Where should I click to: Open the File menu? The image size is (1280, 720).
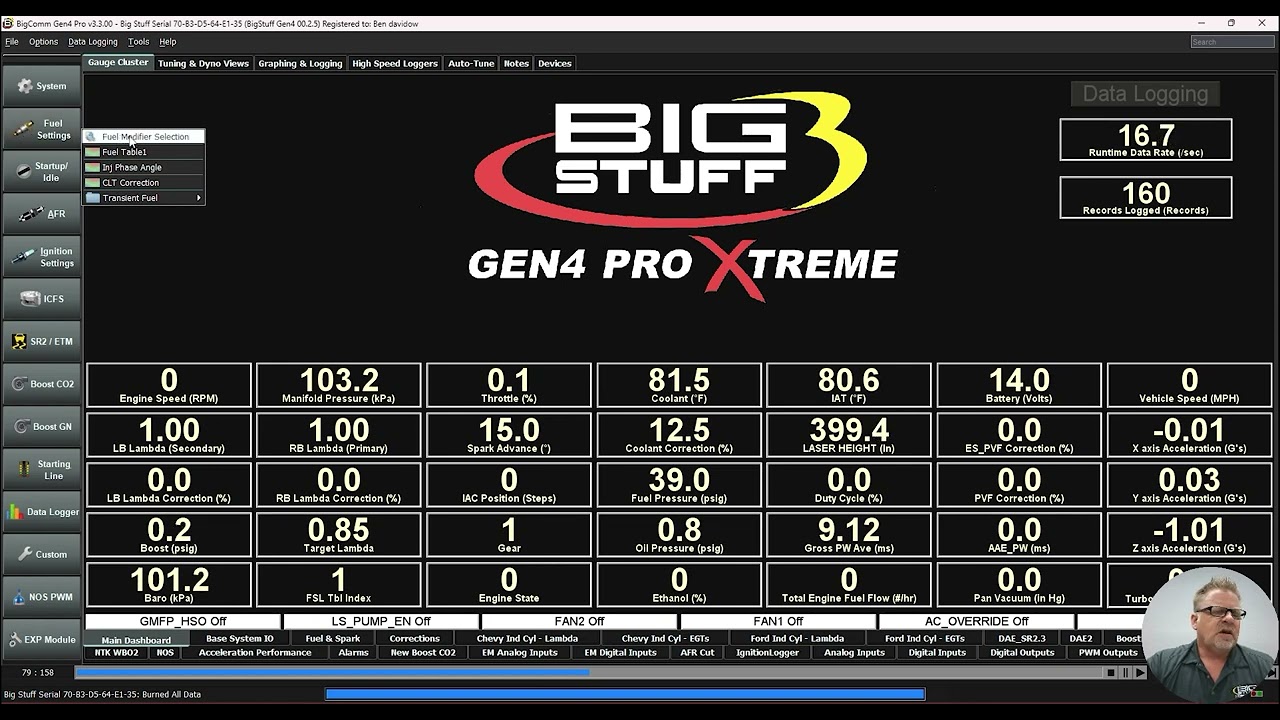click(12, 42)
